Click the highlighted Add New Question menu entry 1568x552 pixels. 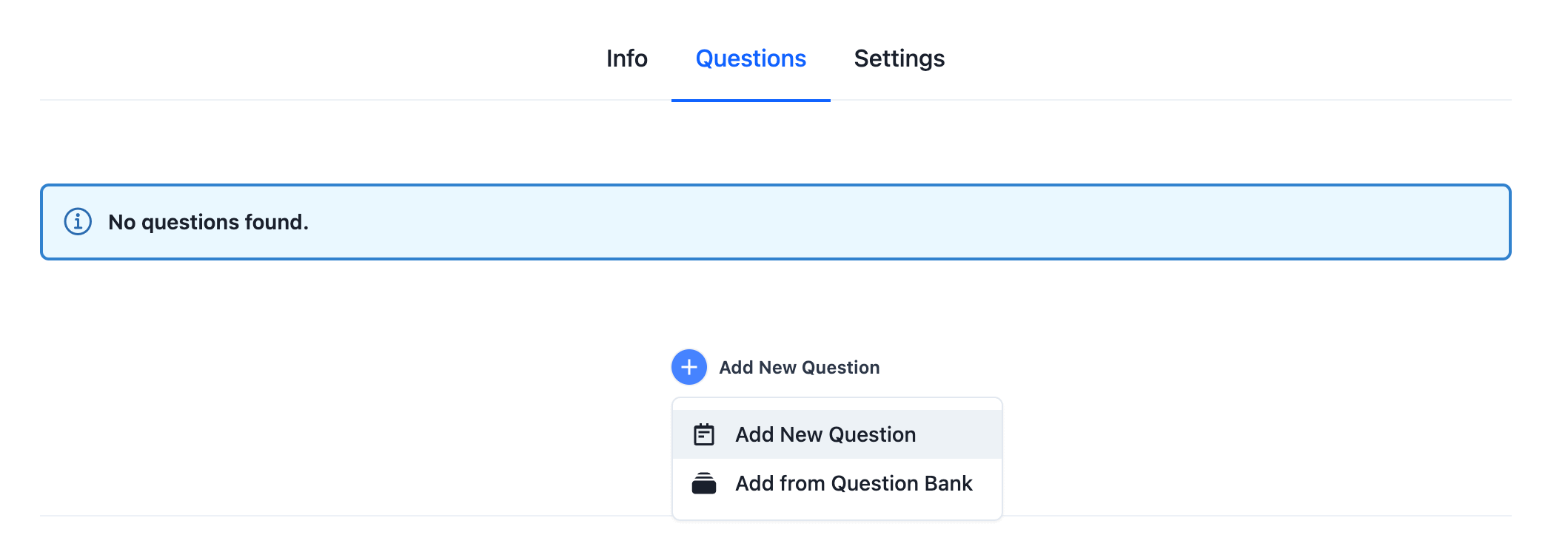click(825, 434)
